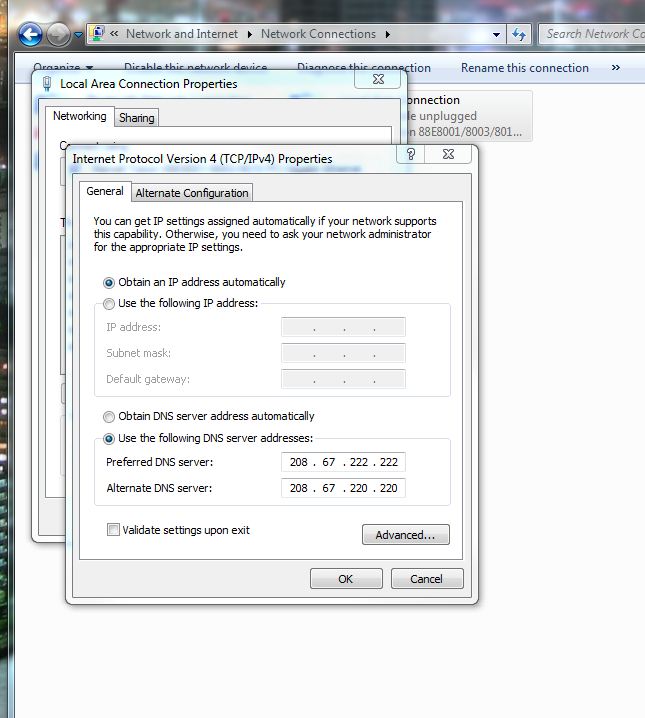Select Use the following DNS server addresses
This screenshot has width=645, height=718.
click(208, 438)
